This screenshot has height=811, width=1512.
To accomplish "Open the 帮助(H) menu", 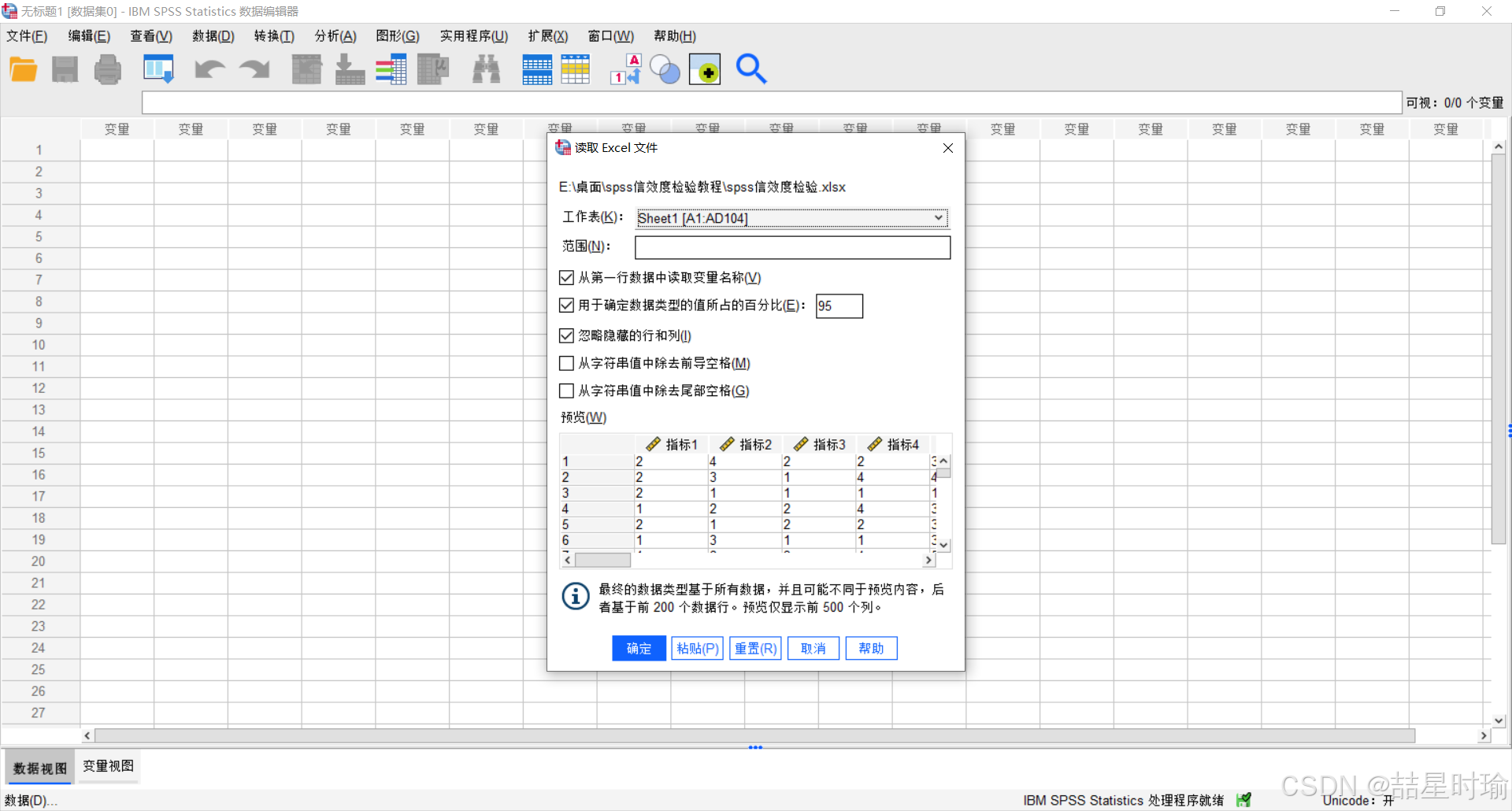I will coord(675,36).
